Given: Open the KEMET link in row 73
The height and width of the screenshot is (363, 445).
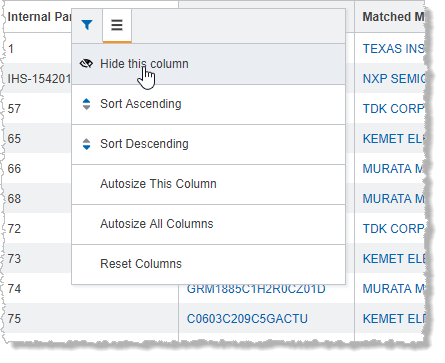Looking at the screenshot, I should coord(393,259).
